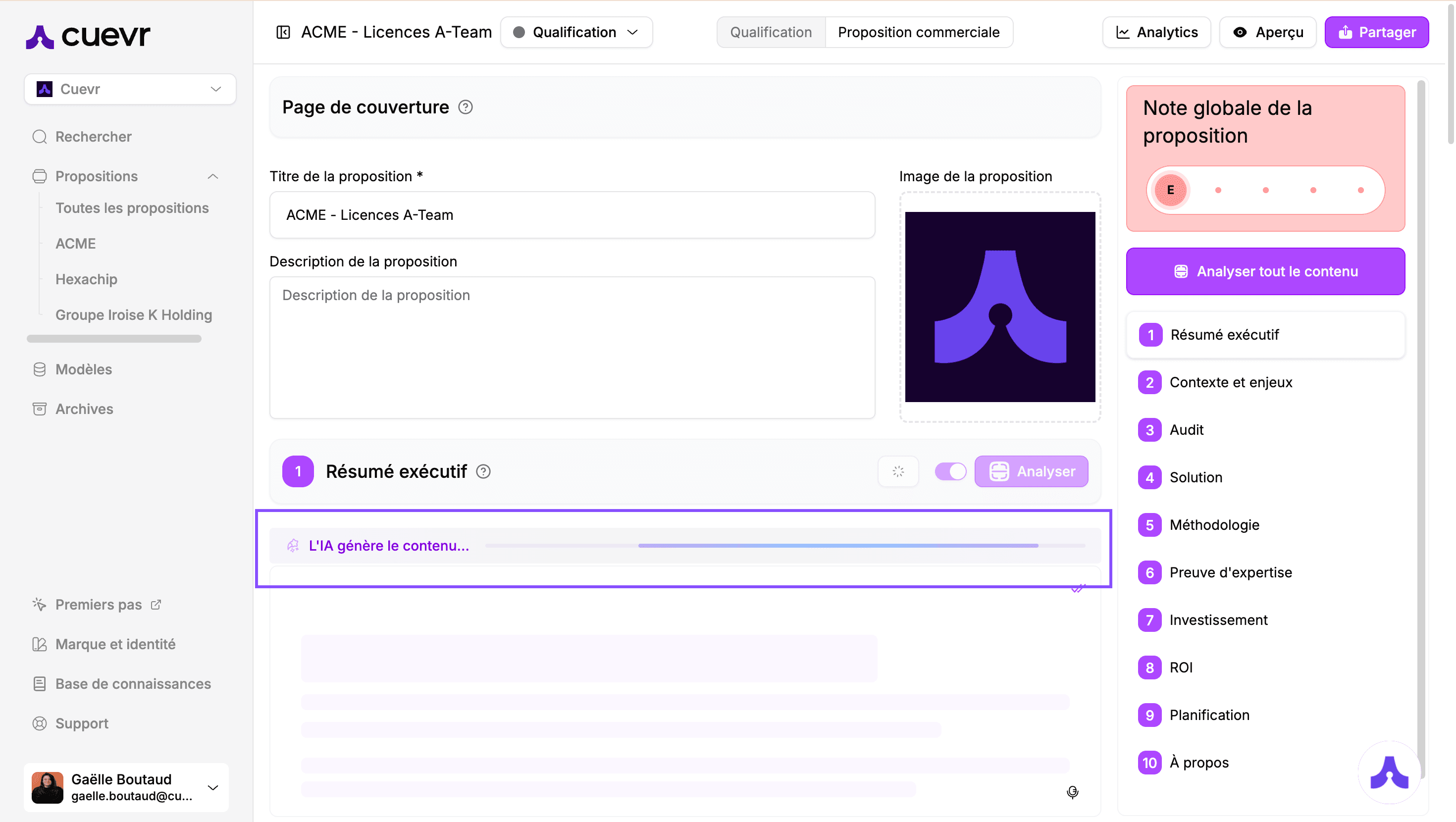1456x822 pixels.
Task: Click the Partager button
Action: 1377,32
